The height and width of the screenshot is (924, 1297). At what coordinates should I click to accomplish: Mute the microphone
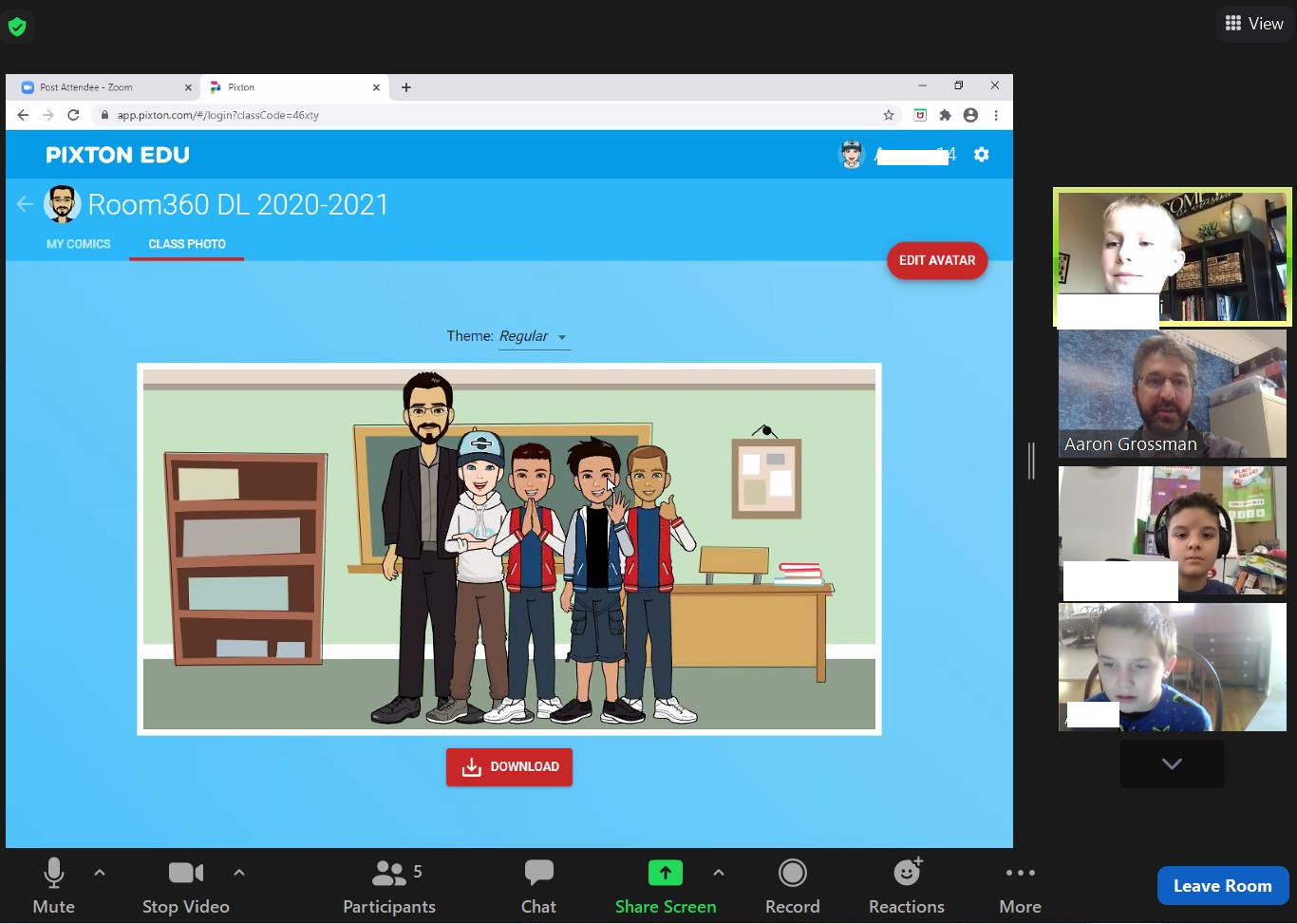(53, 887)
